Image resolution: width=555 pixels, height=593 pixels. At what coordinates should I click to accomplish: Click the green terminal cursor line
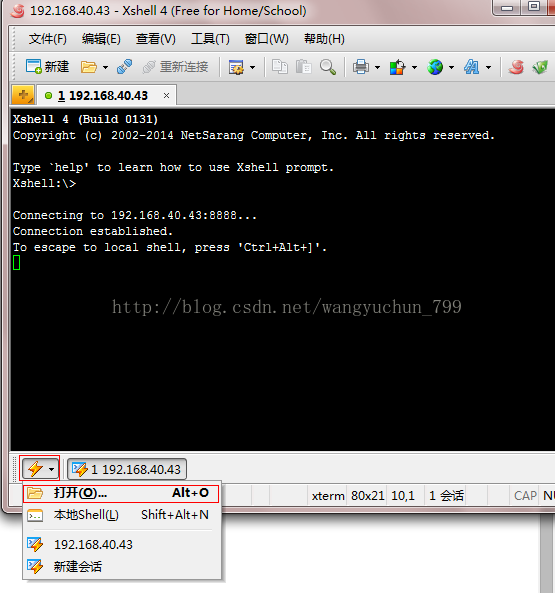tap(16, 262)
